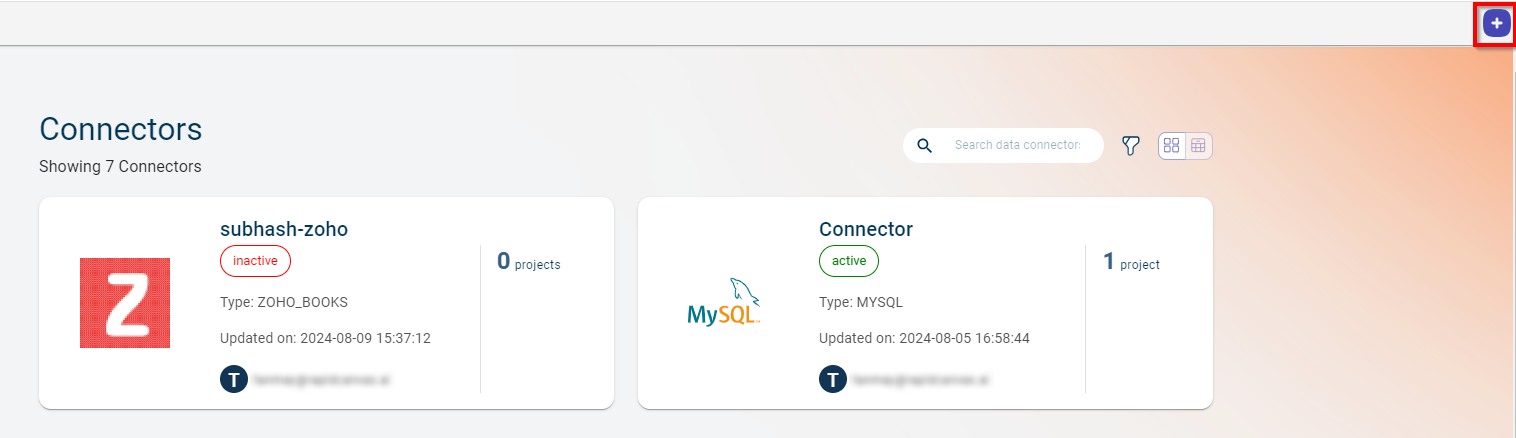Open the MySQL connector named Connector
Screen dimensions: 1516x438
tap(866, 229)
